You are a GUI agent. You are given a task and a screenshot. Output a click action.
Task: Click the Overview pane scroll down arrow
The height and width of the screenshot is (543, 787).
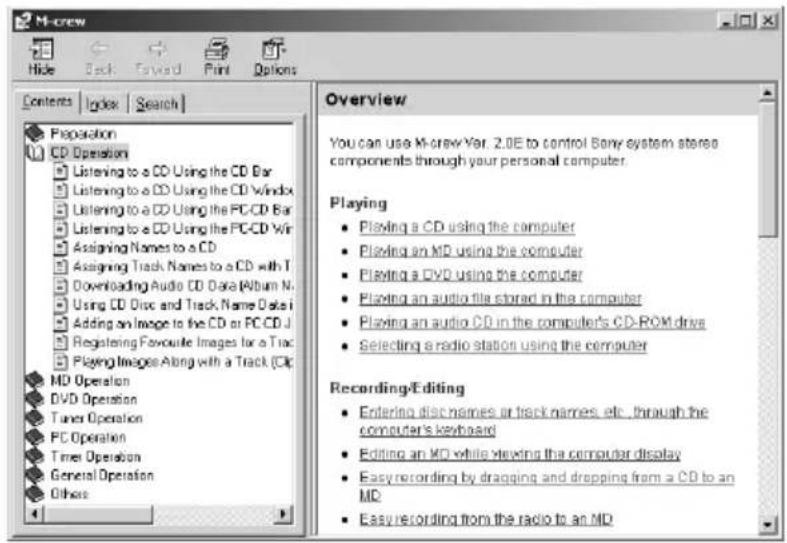pyautogui.click(x=767, y=525)
